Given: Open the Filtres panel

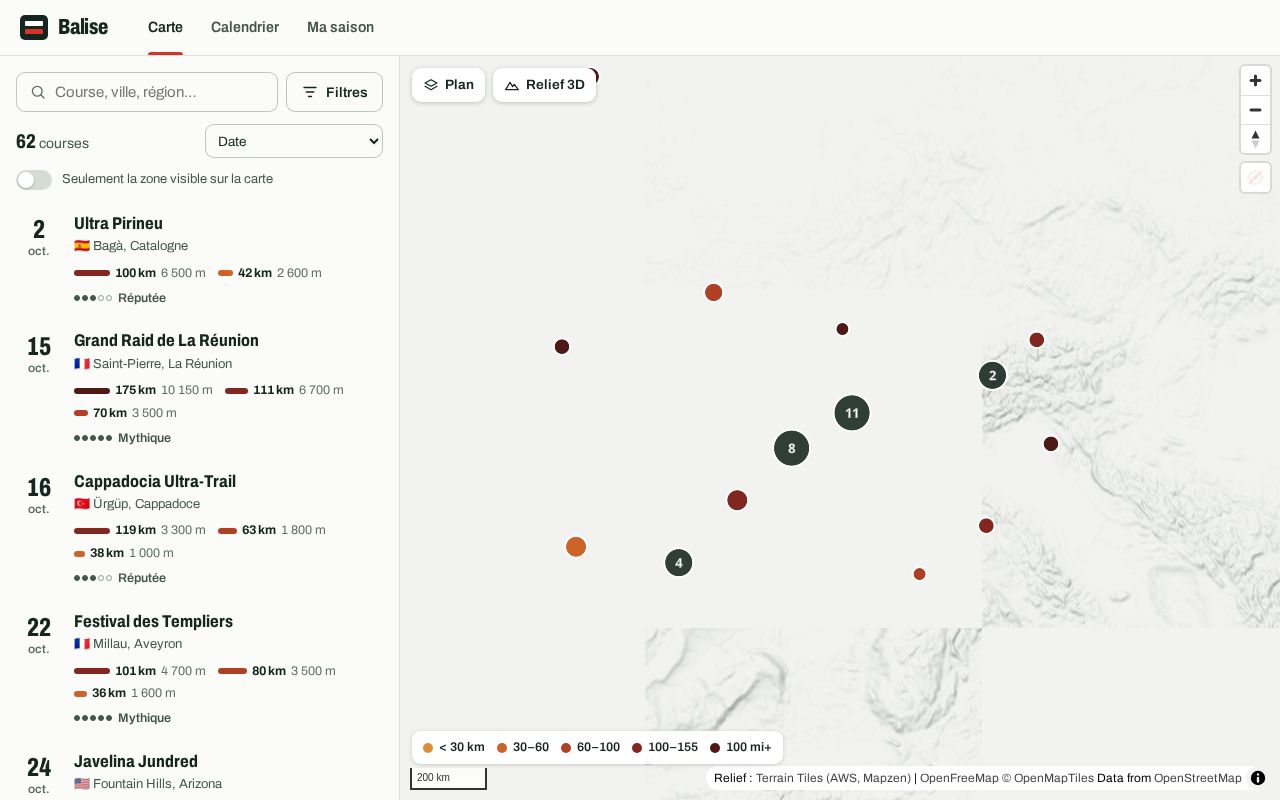Looking at the screenshot, I should (334, 92).
